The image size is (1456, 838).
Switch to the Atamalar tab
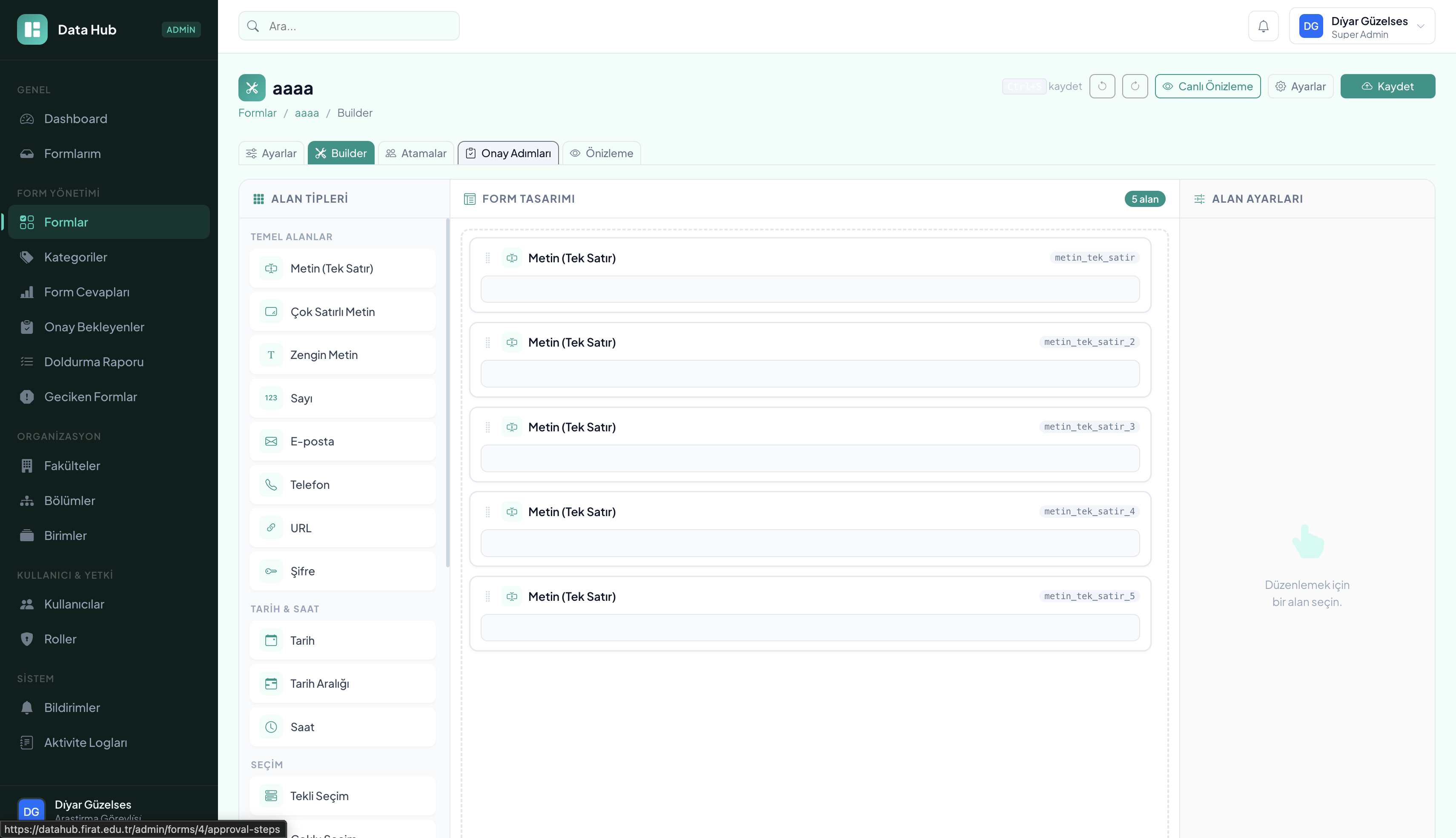[x=416, y=153]
